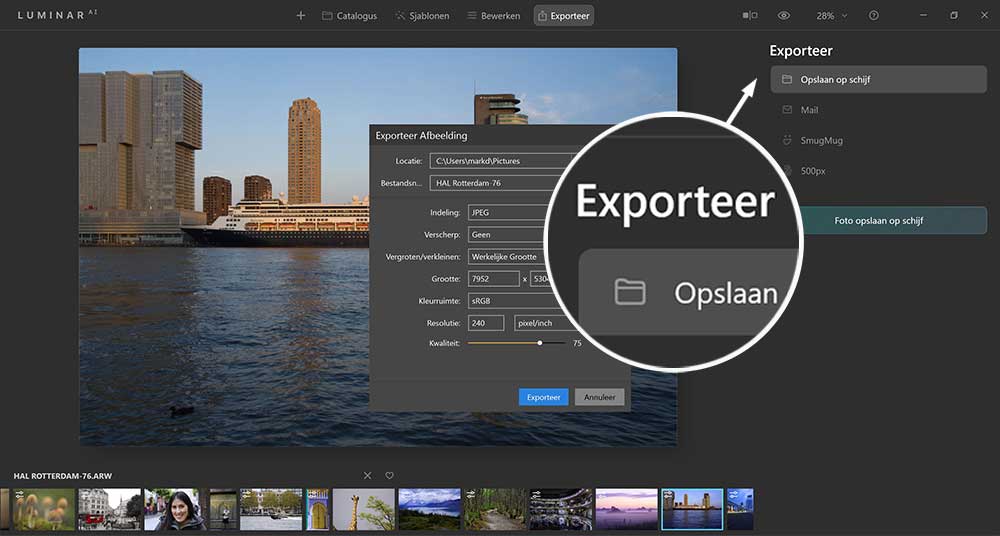Open the pixel/inch unit dropdown

click(542, 323)
